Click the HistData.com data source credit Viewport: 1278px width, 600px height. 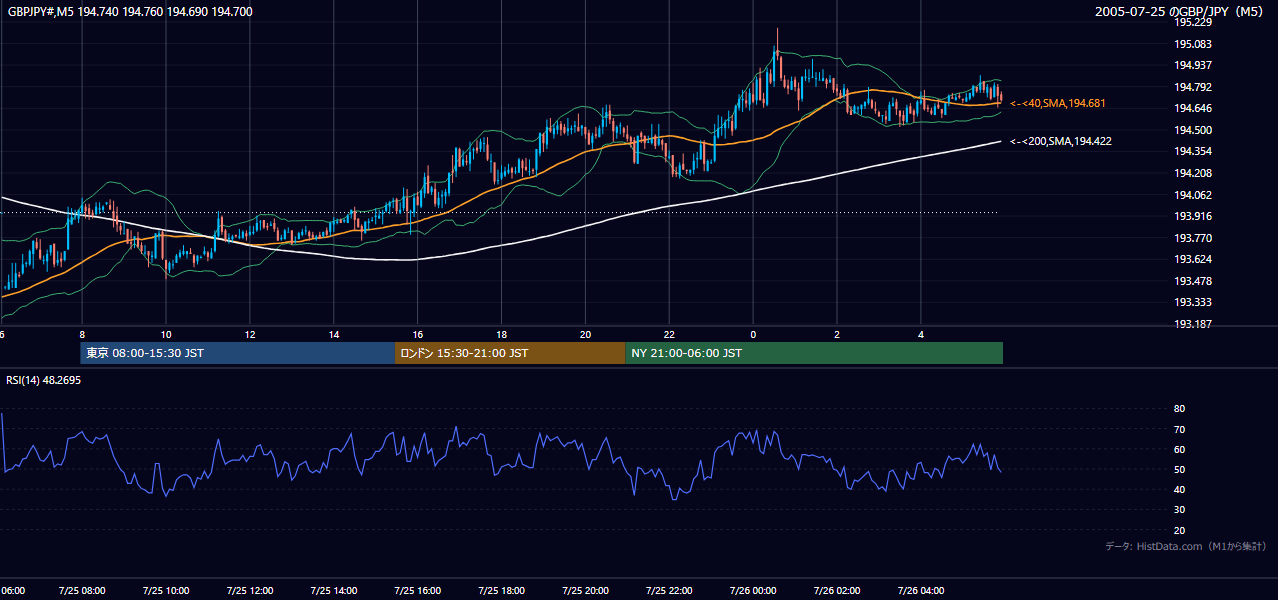pos(1185,547)
